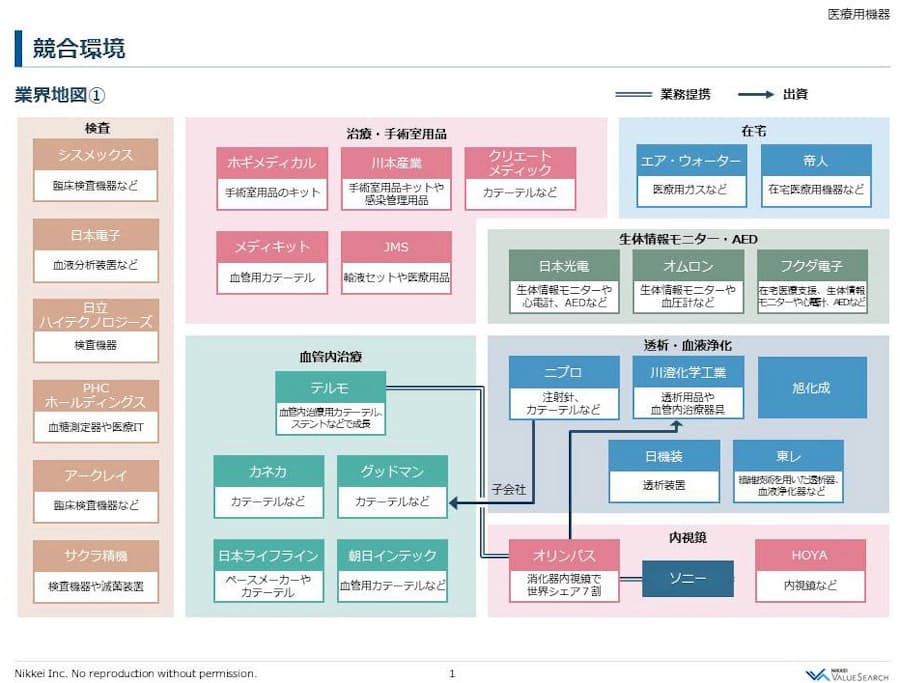This screenshot has height=683, width=900.
Task: Click the 川澄化学工業 box
Action: (x=687, y=372)
